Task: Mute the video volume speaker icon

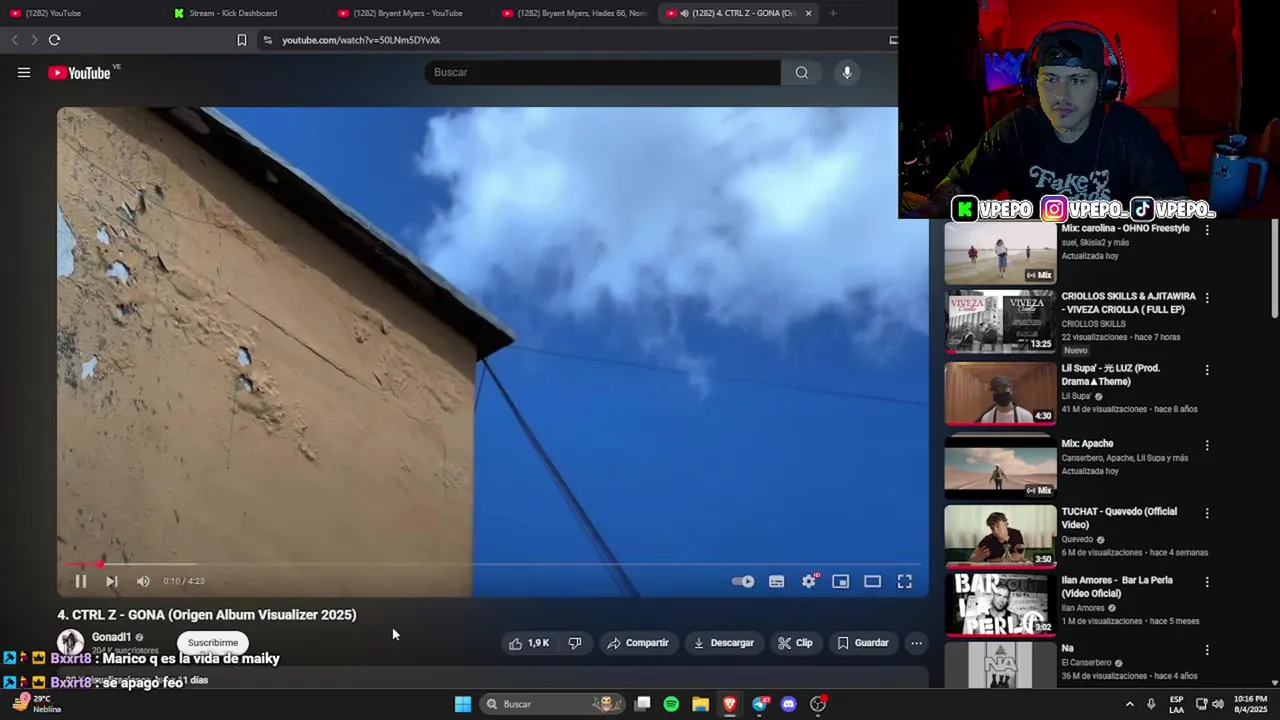Action: (x=143, y=581)
